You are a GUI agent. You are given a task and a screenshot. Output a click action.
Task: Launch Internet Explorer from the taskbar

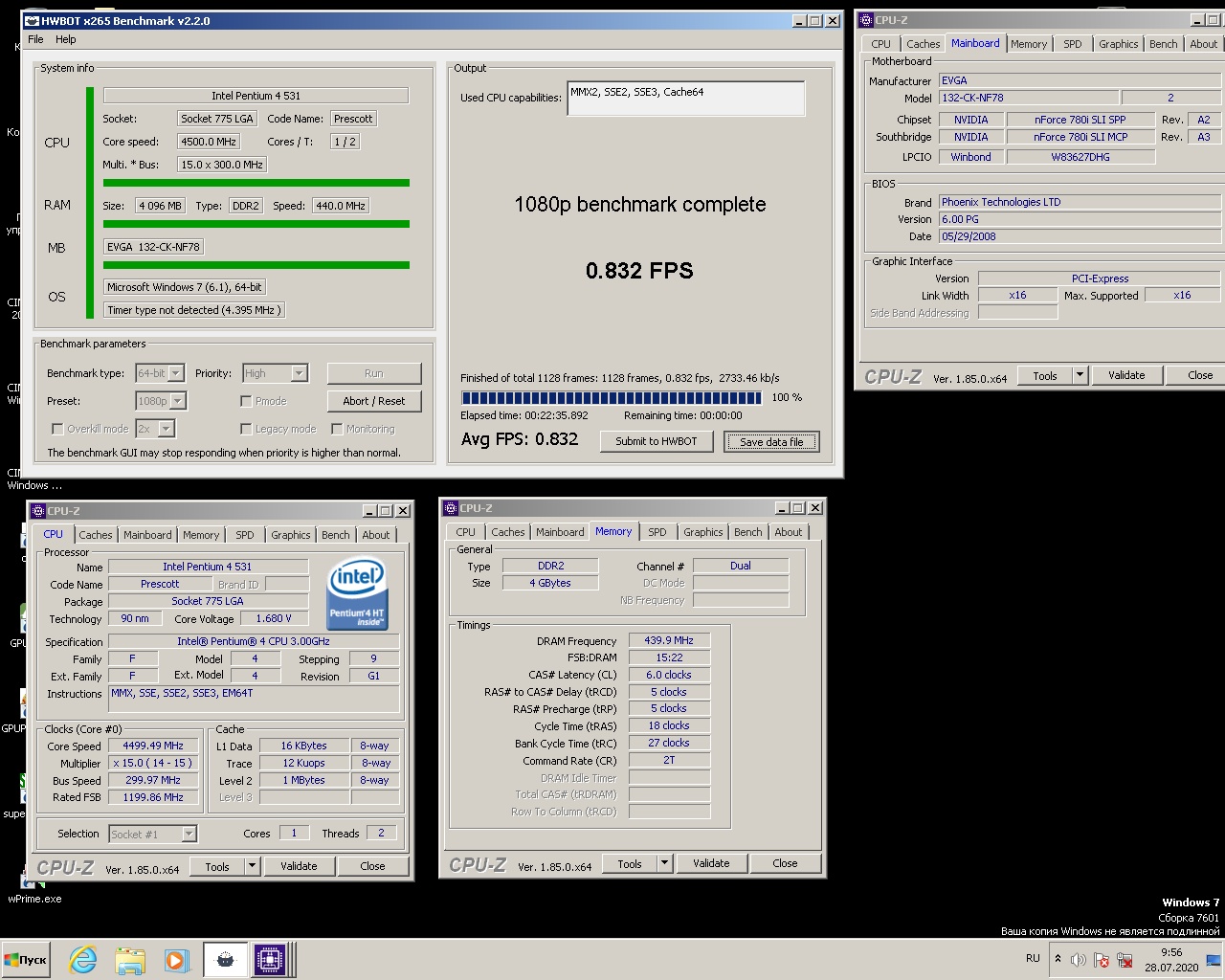[83, 960]
